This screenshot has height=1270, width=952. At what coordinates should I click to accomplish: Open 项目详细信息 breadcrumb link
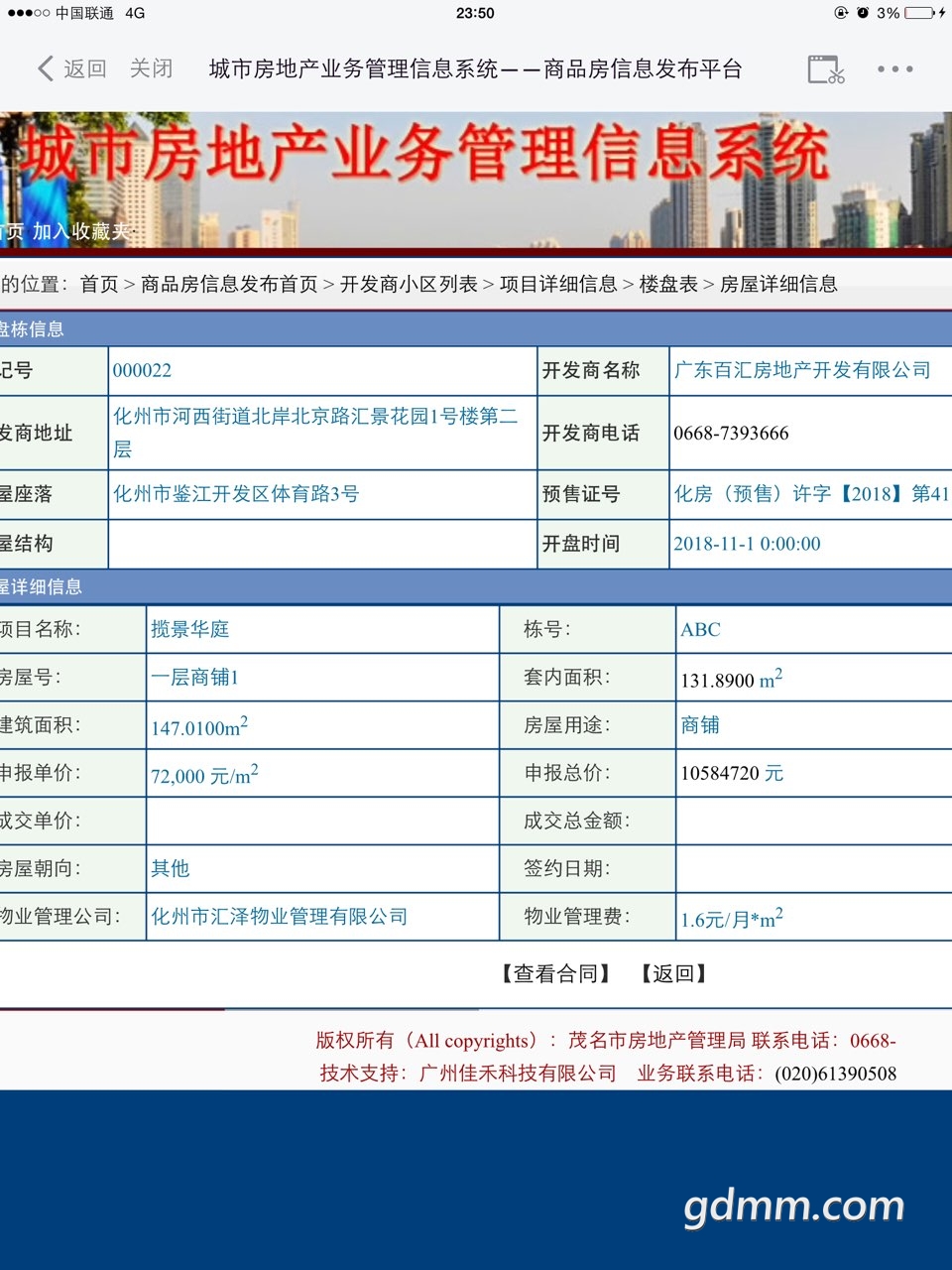(558, 285)
